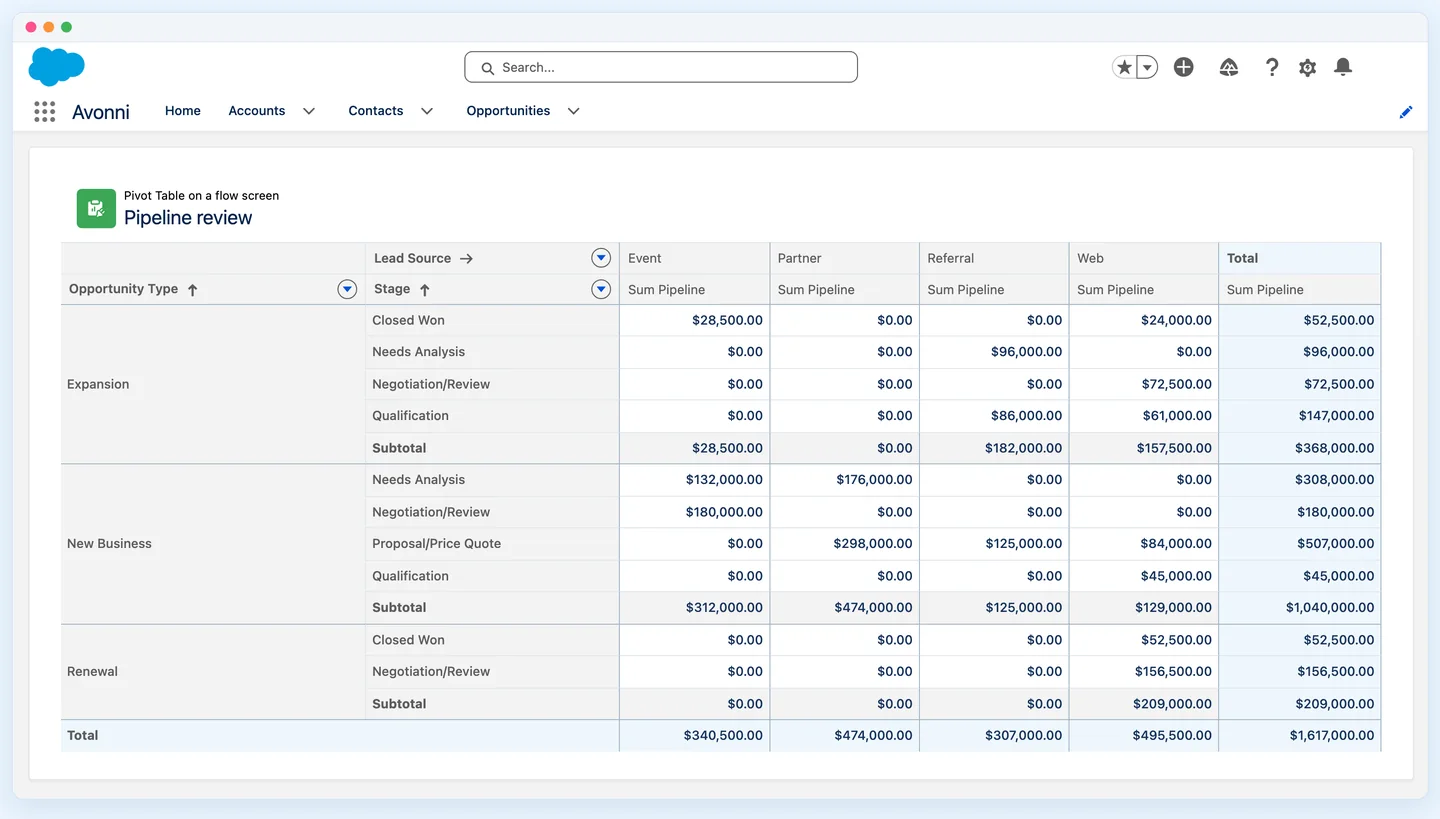Select the Renewal row group label

[x=92, y=672]
